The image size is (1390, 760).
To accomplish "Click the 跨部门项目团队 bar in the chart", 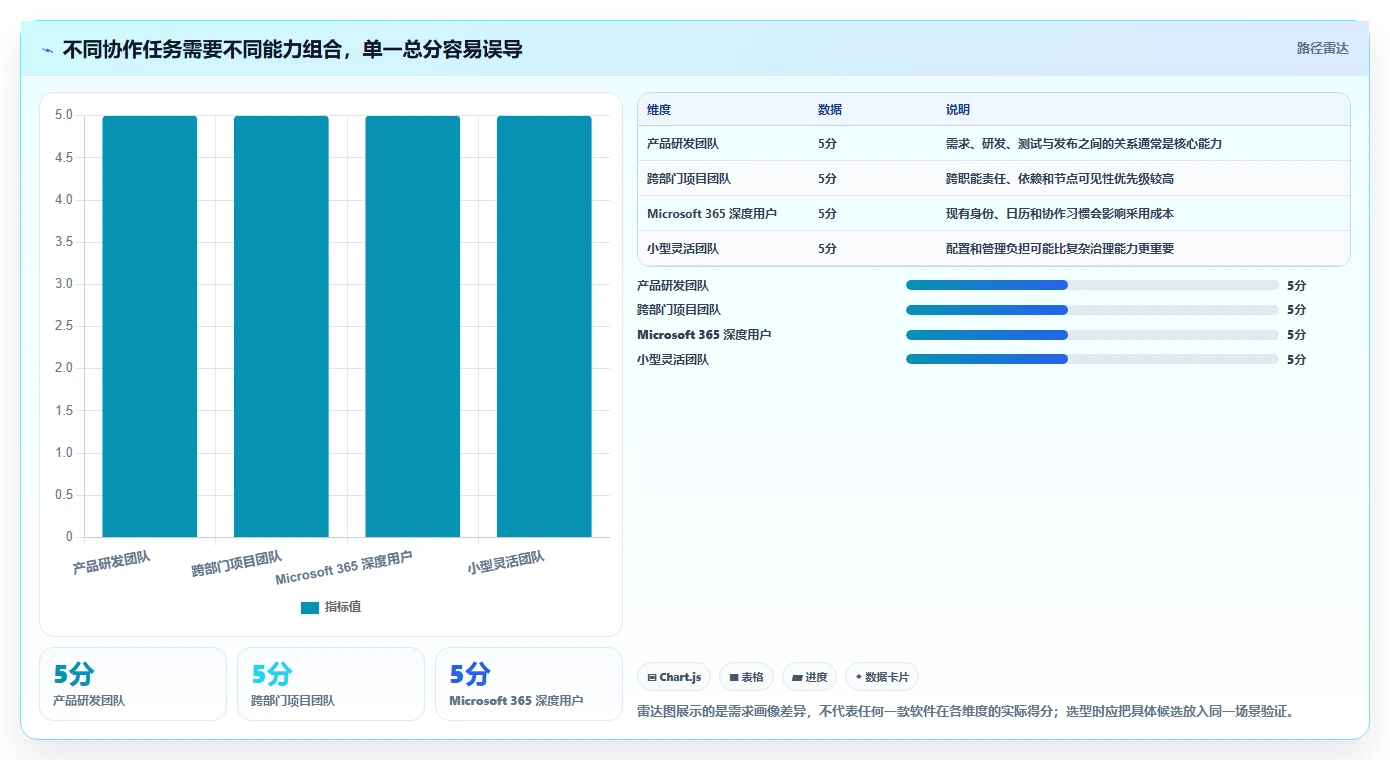I will [x=281, y=326].
